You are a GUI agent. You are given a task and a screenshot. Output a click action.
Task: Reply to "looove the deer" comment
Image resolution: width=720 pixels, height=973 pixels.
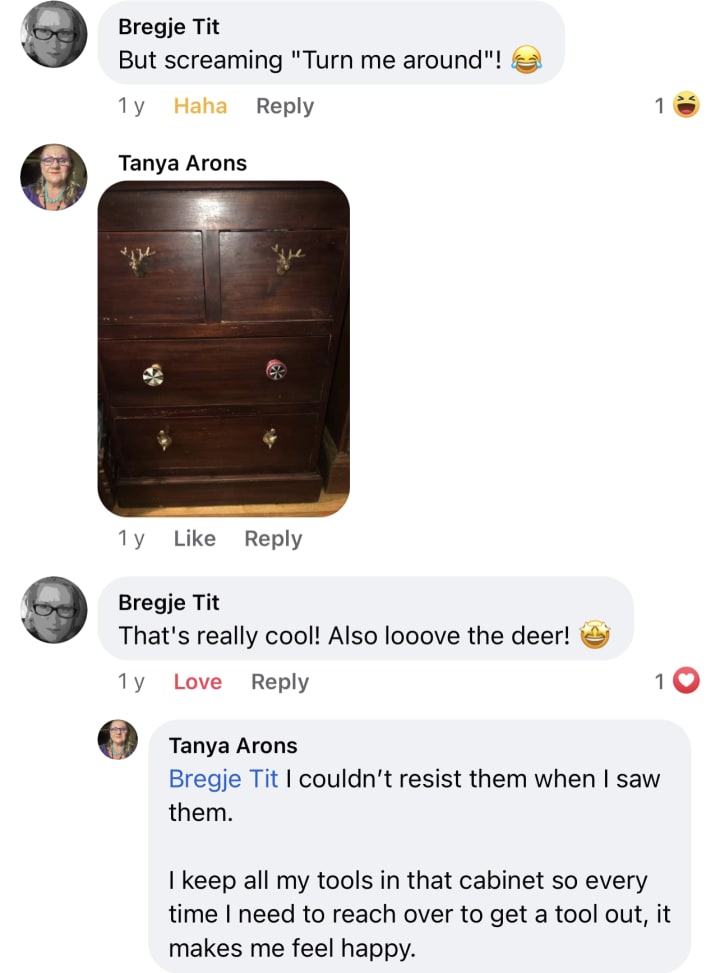(279, 682)
